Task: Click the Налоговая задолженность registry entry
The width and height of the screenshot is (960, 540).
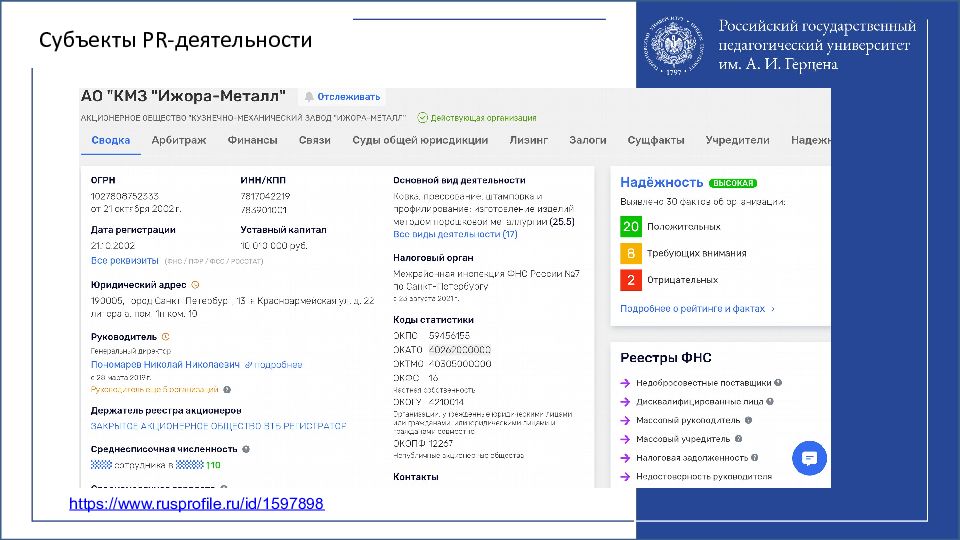Action: pos(692,458)
